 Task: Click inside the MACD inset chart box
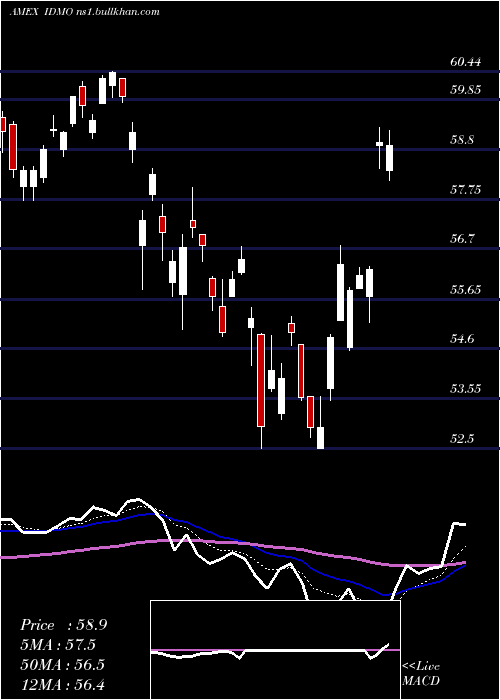point(275,650)
